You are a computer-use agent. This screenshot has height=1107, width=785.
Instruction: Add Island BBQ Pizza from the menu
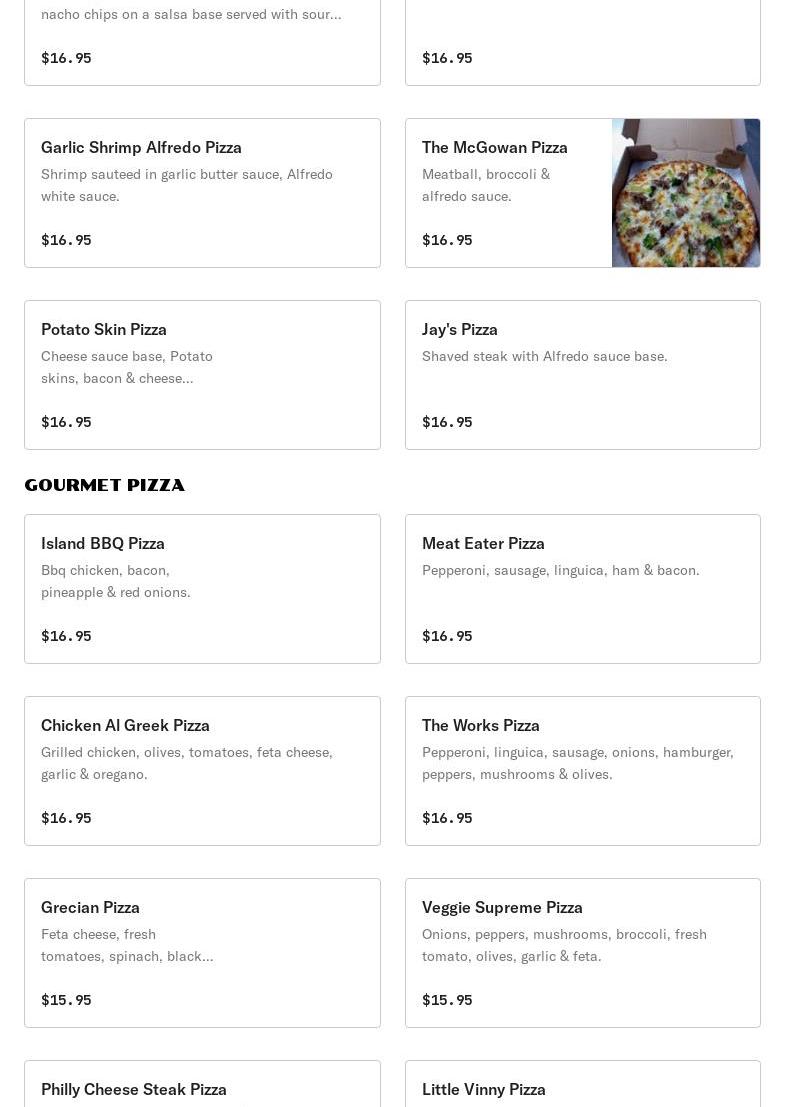click(x=202, y=589)
